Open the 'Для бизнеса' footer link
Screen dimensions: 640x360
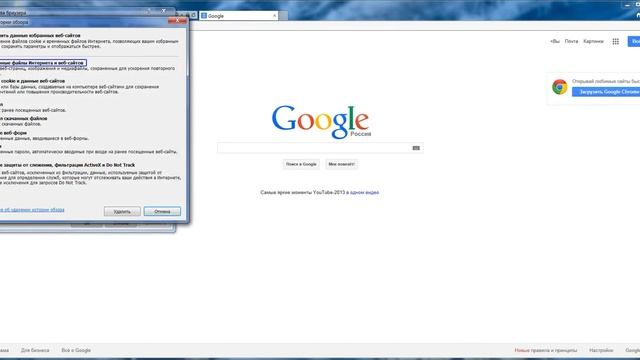coord(35,350)
